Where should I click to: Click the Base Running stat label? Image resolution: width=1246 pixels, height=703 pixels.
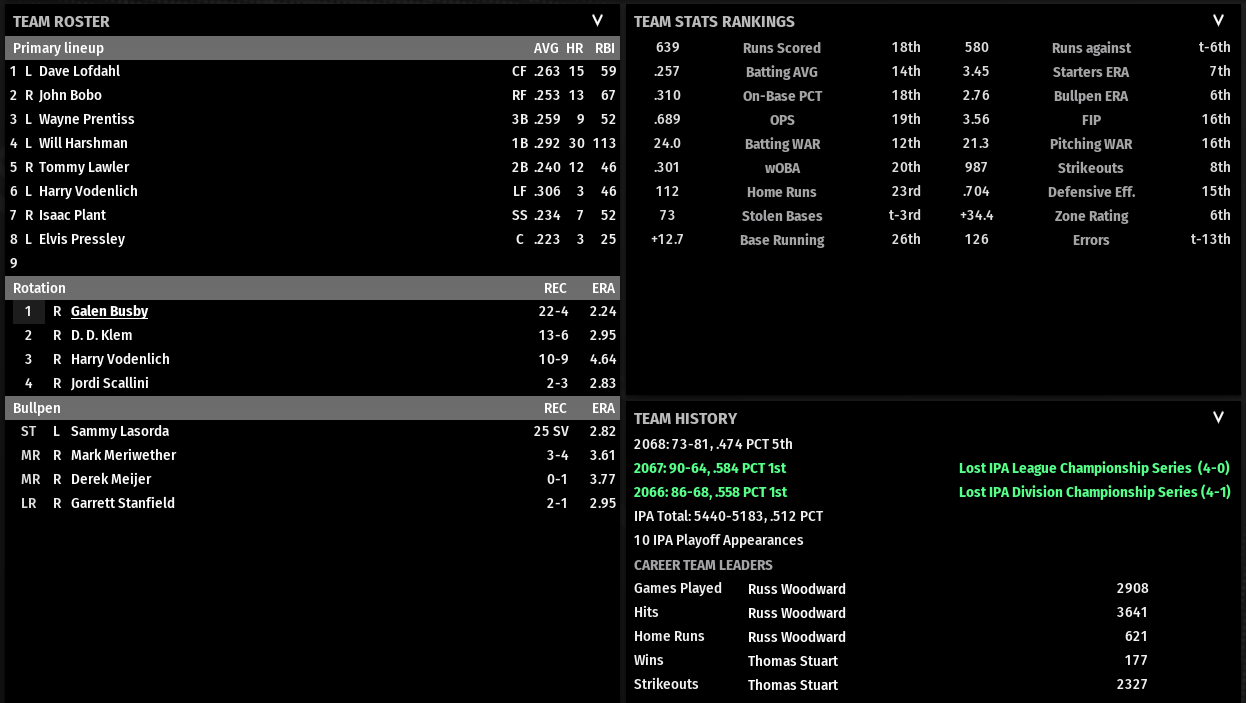click(x=782, y=240)
